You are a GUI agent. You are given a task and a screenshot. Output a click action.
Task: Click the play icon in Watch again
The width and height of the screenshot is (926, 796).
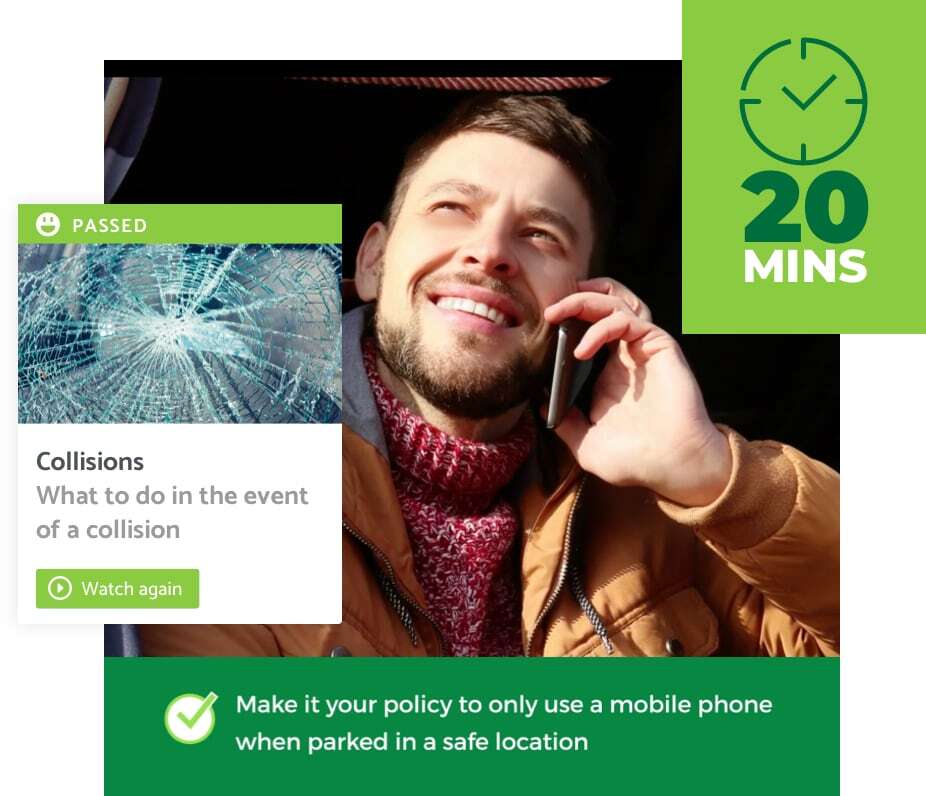(x=60, y=588)
